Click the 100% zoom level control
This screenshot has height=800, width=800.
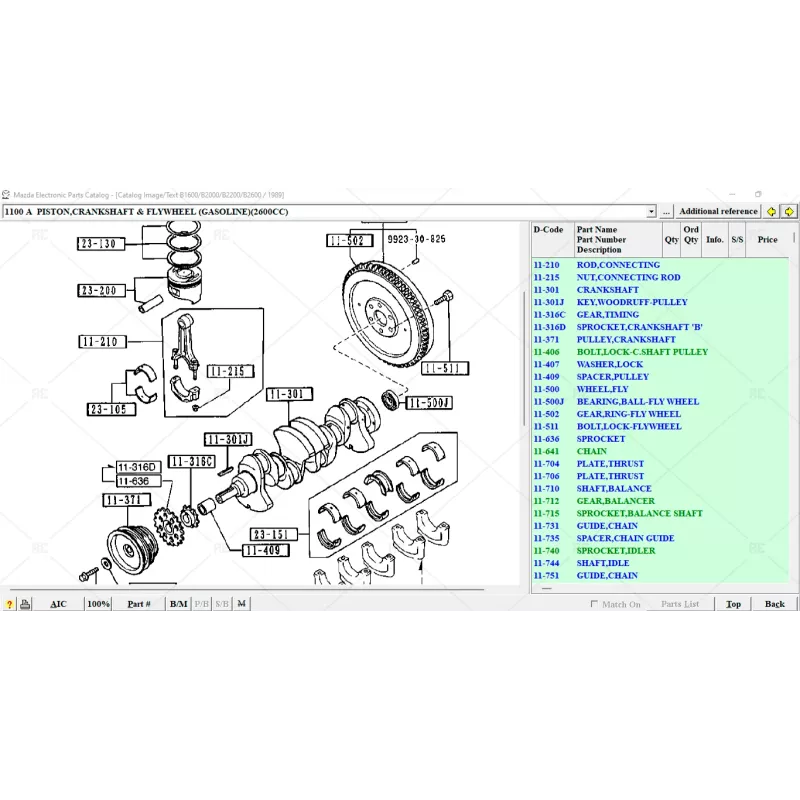click(97, 603)
